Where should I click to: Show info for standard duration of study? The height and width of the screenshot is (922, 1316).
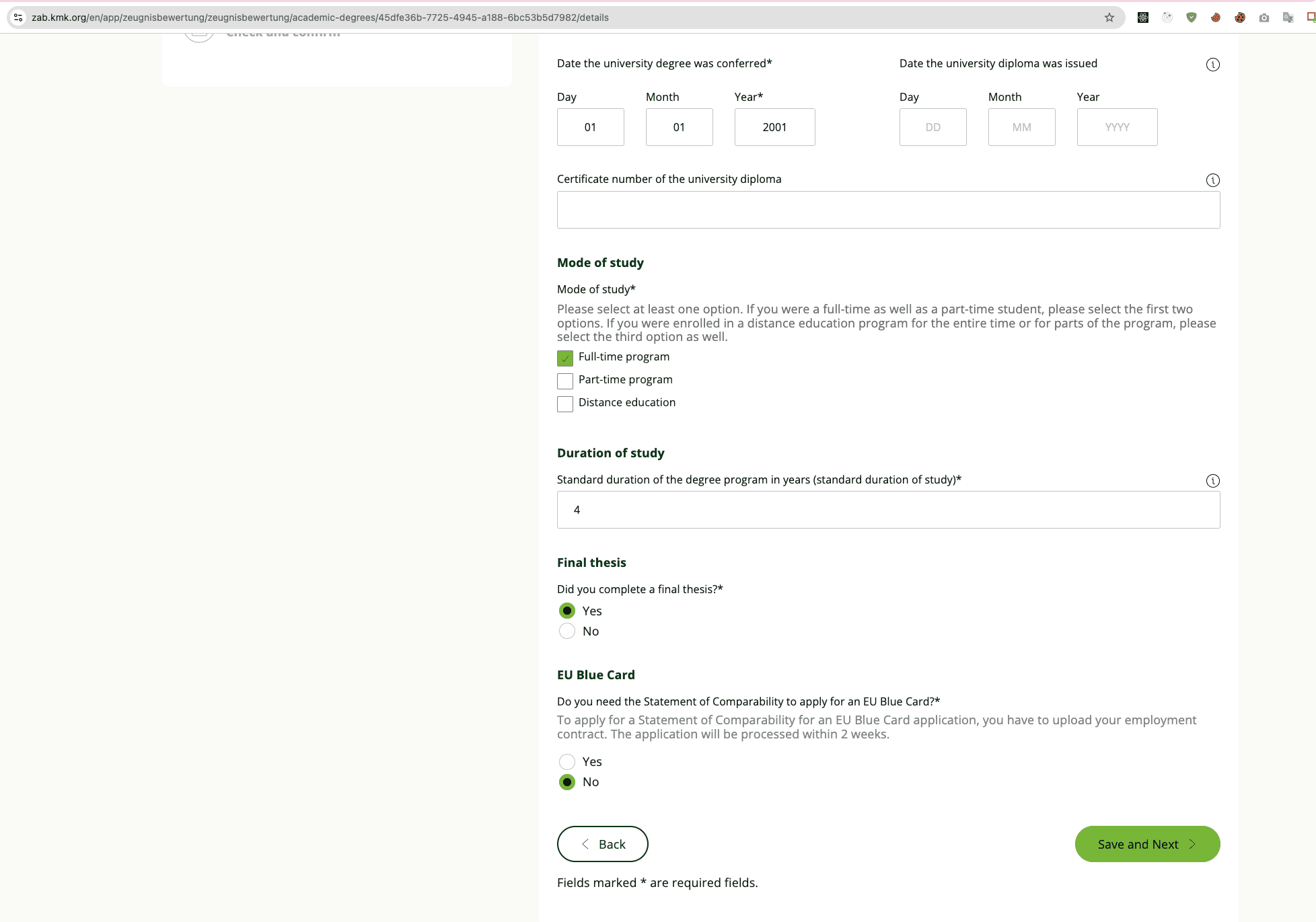point(1212,481)
